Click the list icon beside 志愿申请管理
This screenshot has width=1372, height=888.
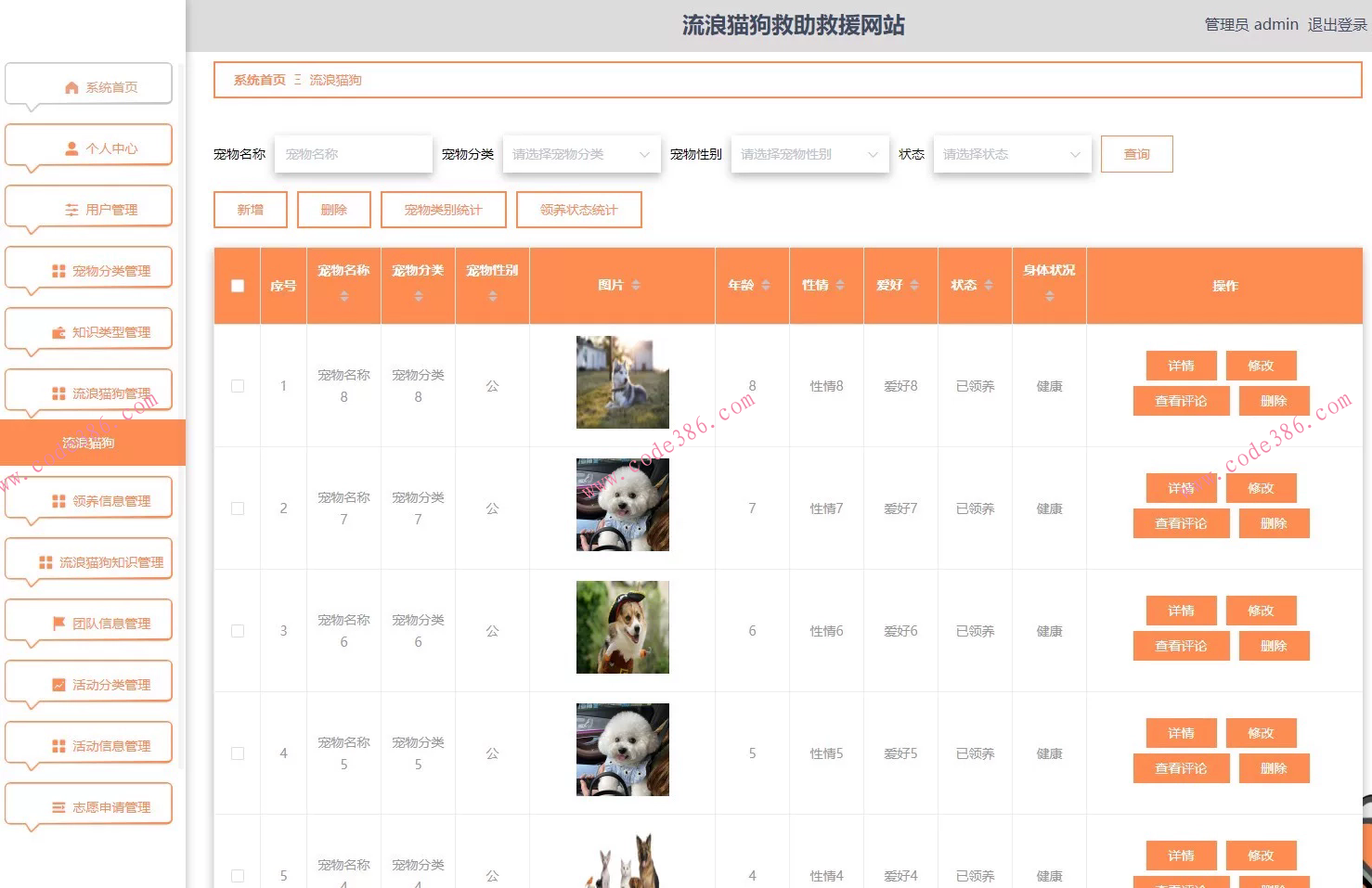click(58, 807)
